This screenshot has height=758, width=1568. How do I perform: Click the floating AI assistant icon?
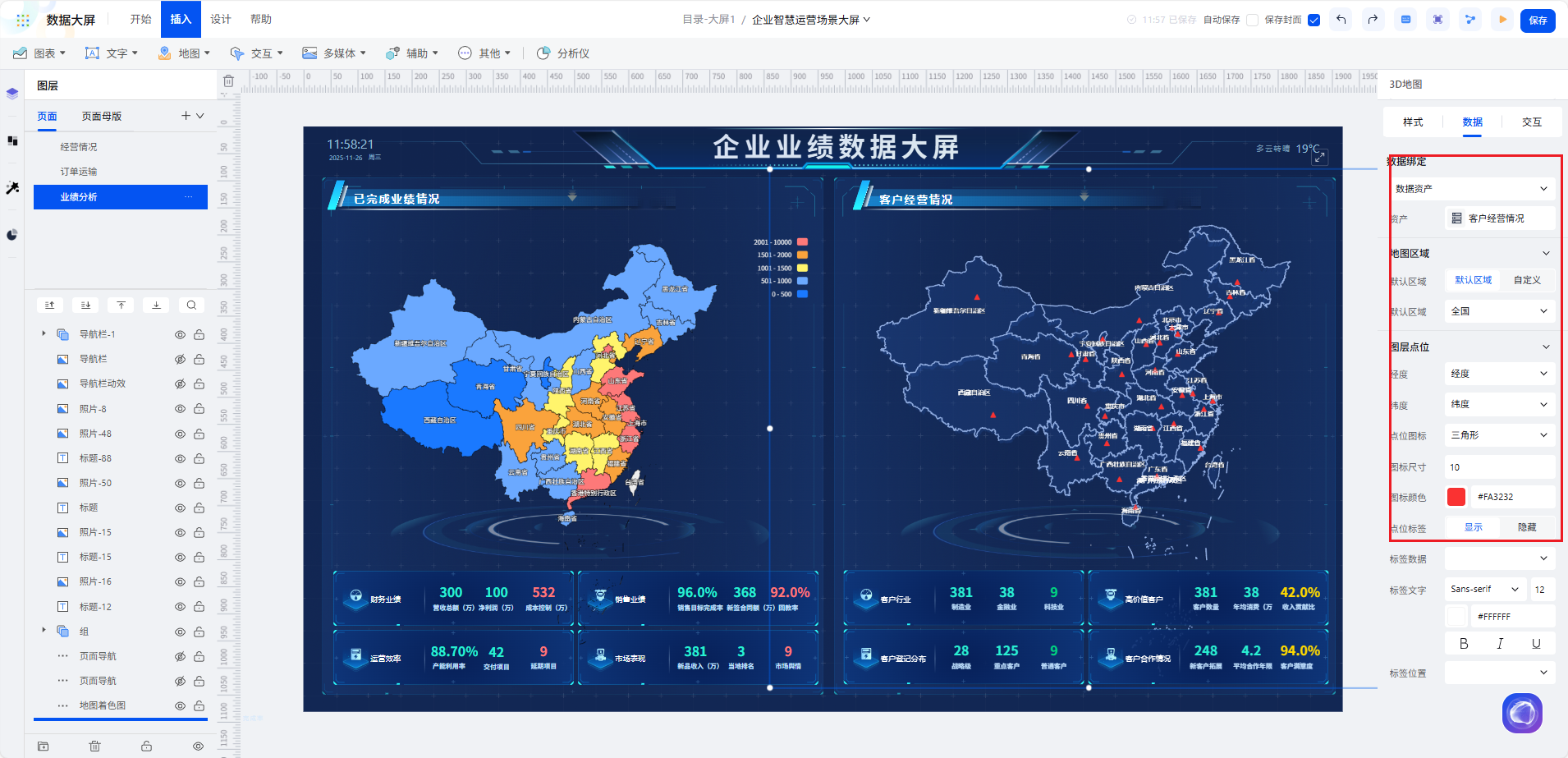(1522, 713)
